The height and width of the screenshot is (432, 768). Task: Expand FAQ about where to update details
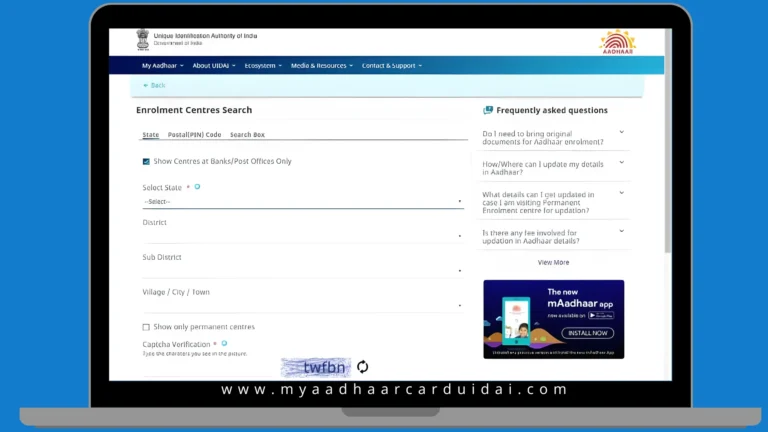[x=553, y=168]
